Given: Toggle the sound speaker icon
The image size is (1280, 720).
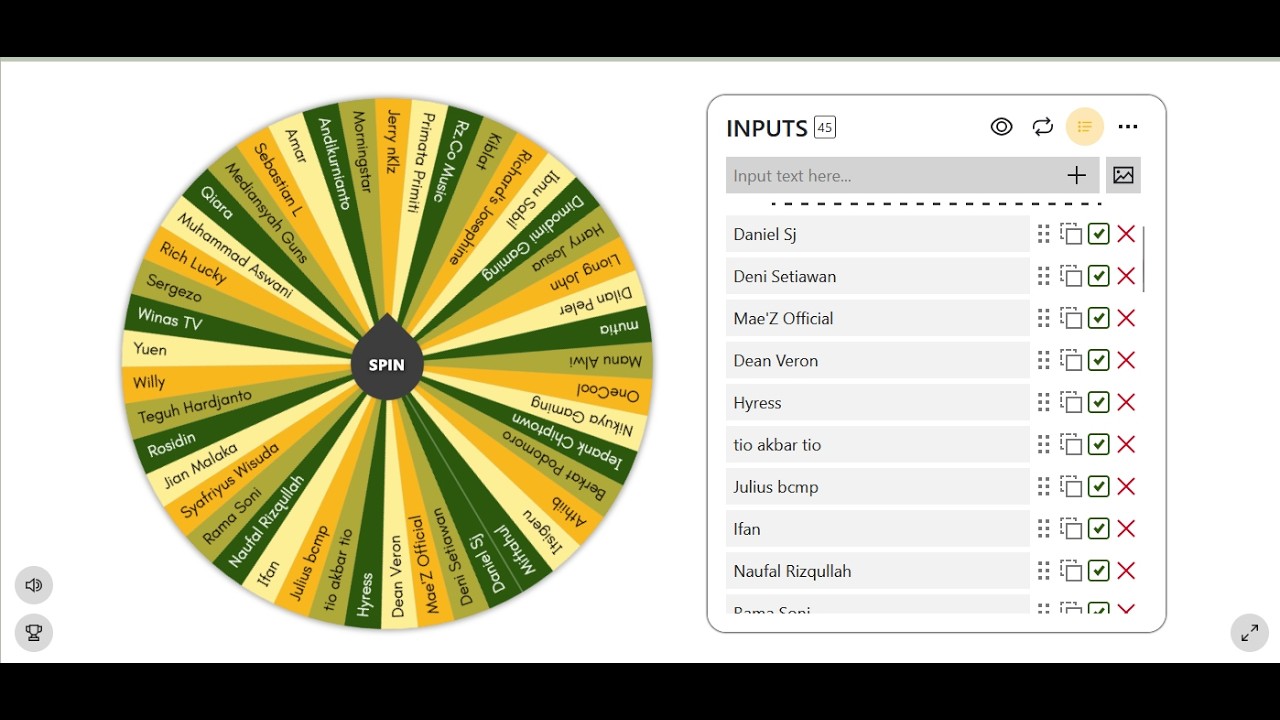Looking at the screenshot, I should click(34, 585).
